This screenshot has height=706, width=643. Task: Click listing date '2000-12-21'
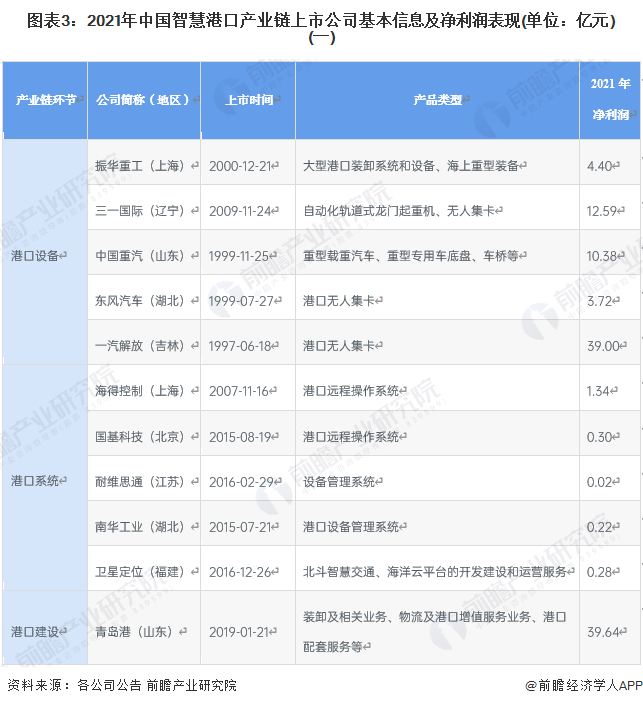[240, 166]
